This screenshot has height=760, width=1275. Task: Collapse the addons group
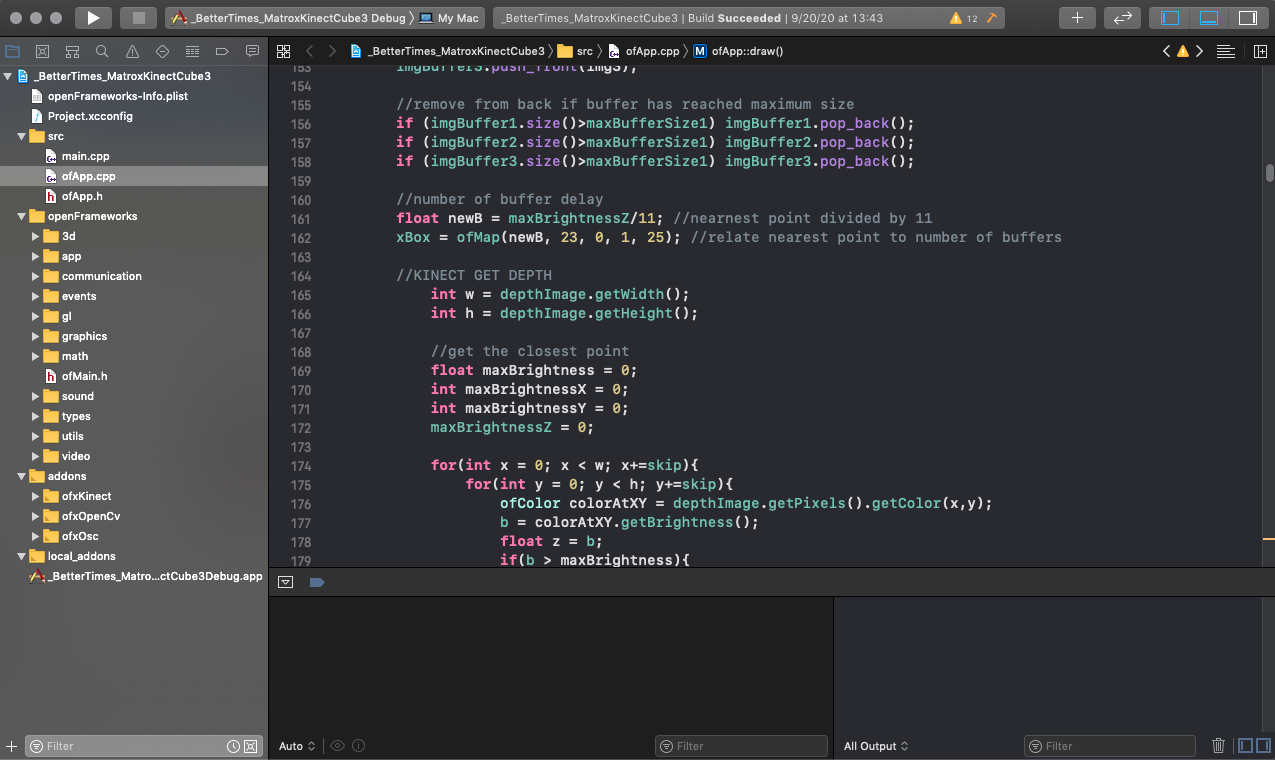(x=21, y=476)
